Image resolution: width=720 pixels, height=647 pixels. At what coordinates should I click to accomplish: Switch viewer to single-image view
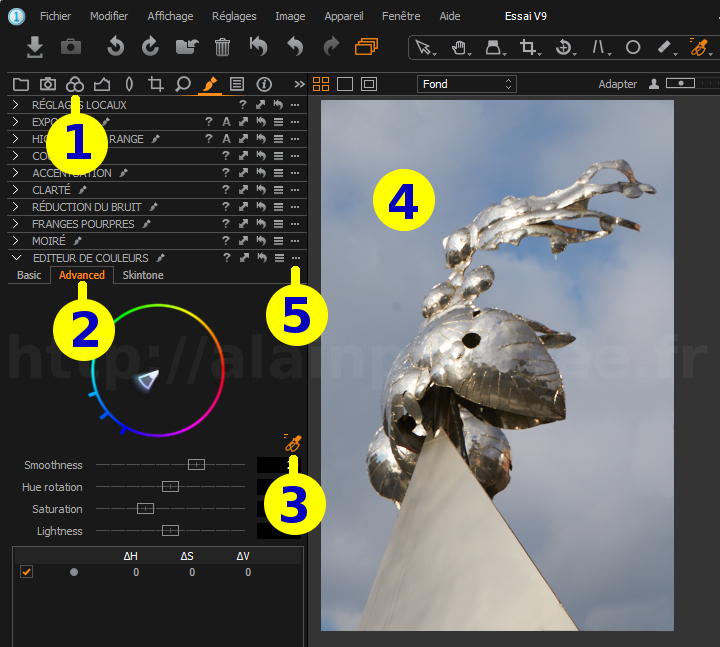[345, 84]
